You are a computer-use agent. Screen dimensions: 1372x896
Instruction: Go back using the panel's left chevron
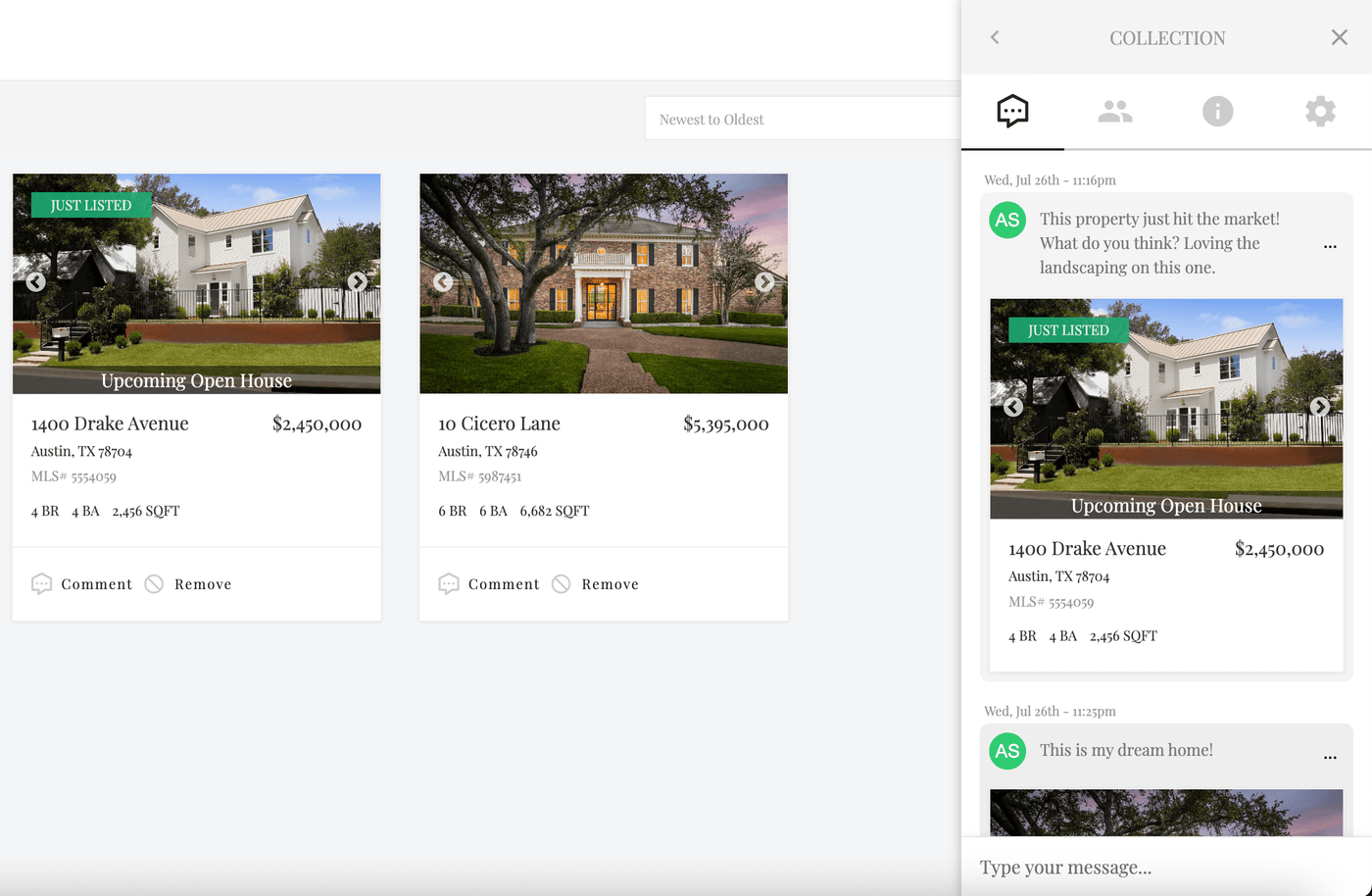click(994, 37)
